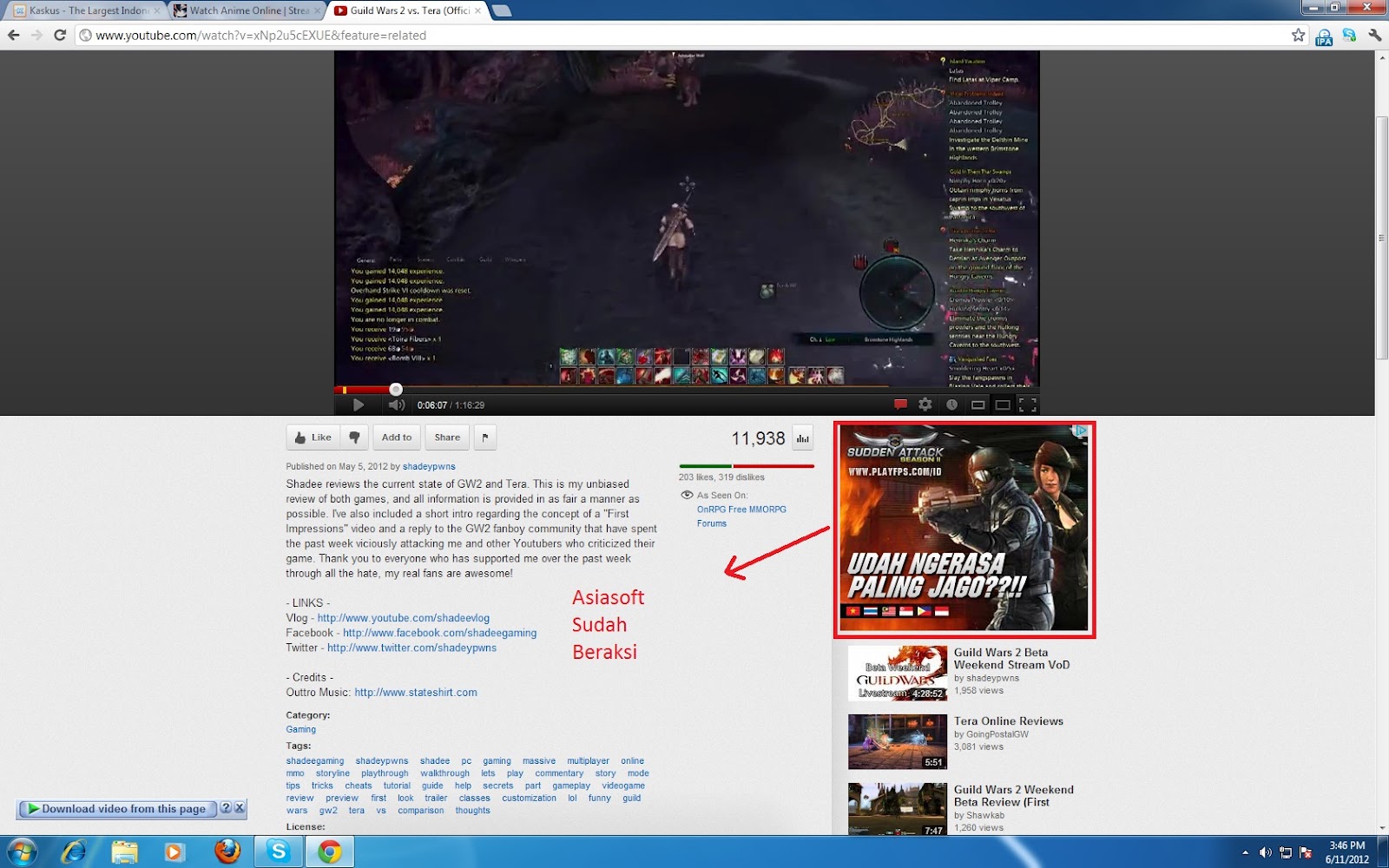Click the Chrome taskbar button

point(329,852)
